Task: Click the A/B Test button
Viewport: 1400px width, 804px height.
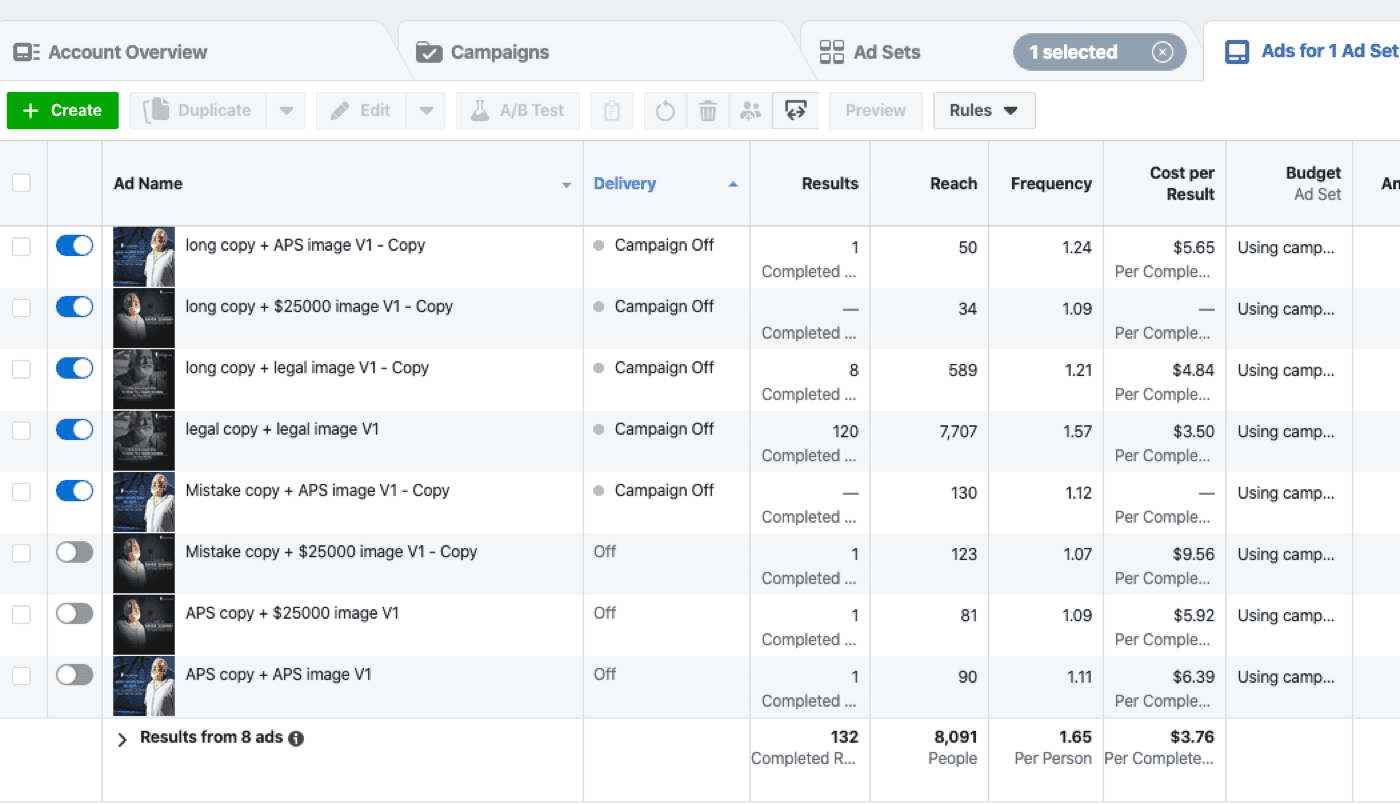Action: 518,110
